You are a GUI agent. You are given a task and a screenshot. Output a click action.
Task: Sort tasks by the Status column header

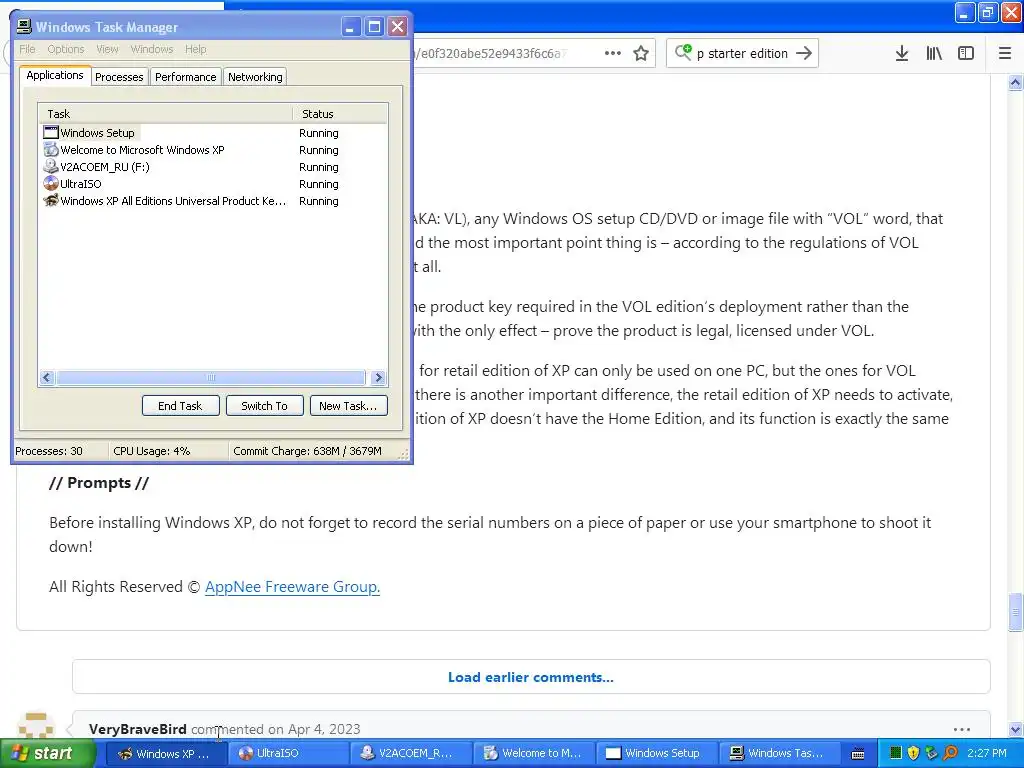[340, 114]
